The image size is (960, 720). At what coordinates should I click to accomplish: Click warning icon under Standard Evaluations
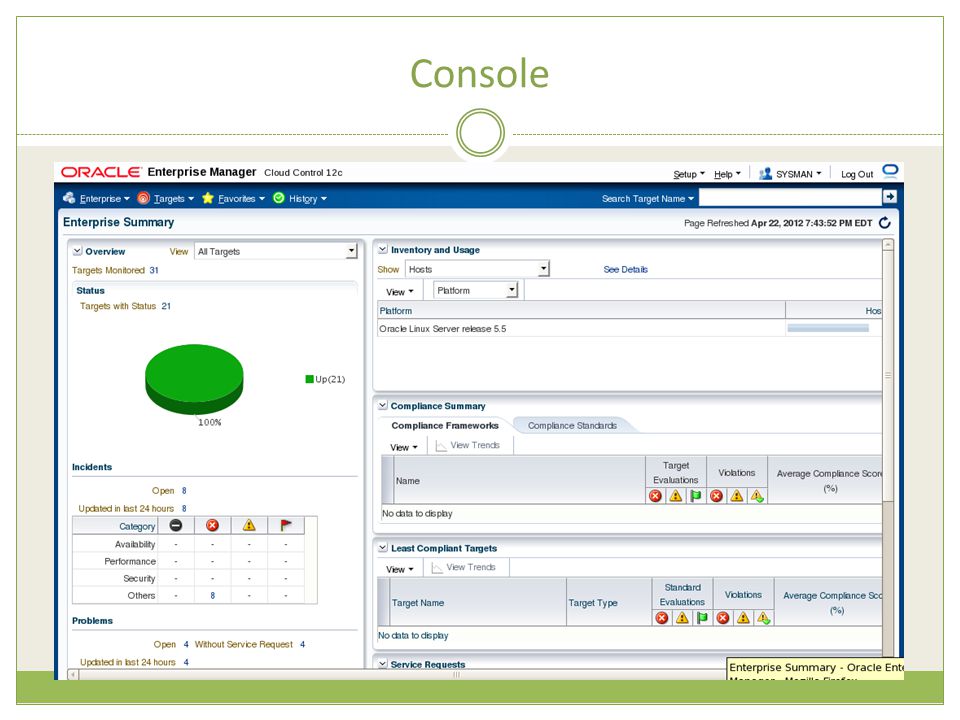tap(682, 618)
